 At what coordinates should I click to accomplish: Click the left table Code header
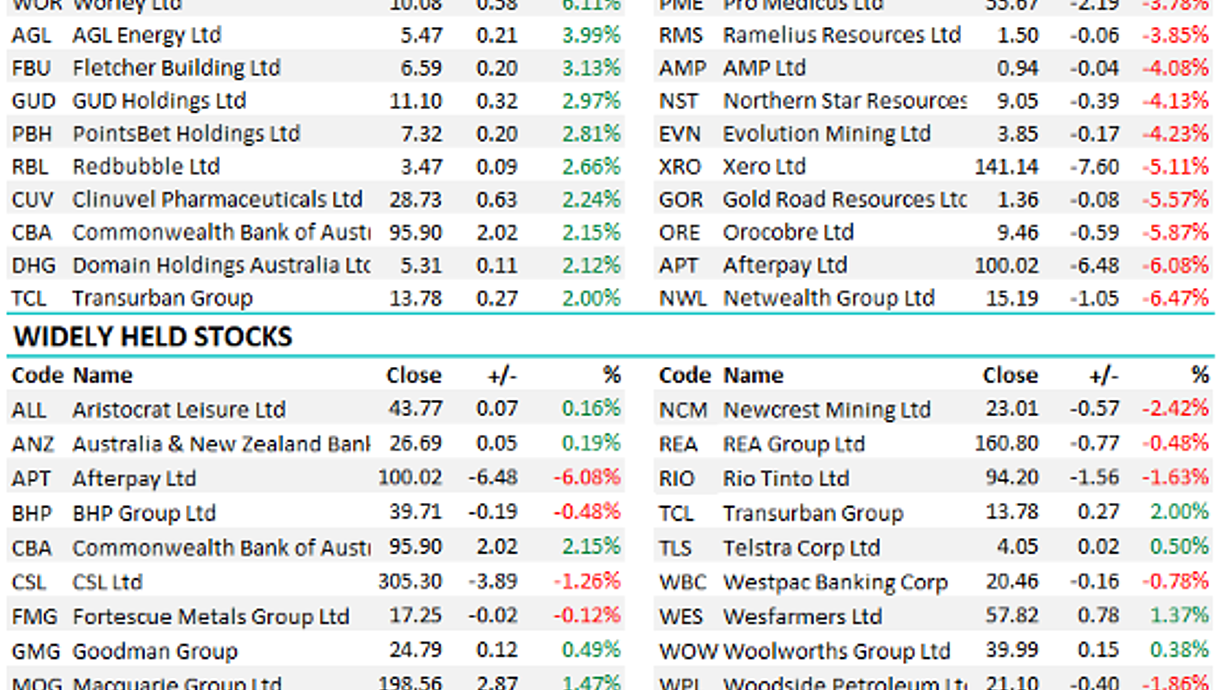click(x=37, y=375)
